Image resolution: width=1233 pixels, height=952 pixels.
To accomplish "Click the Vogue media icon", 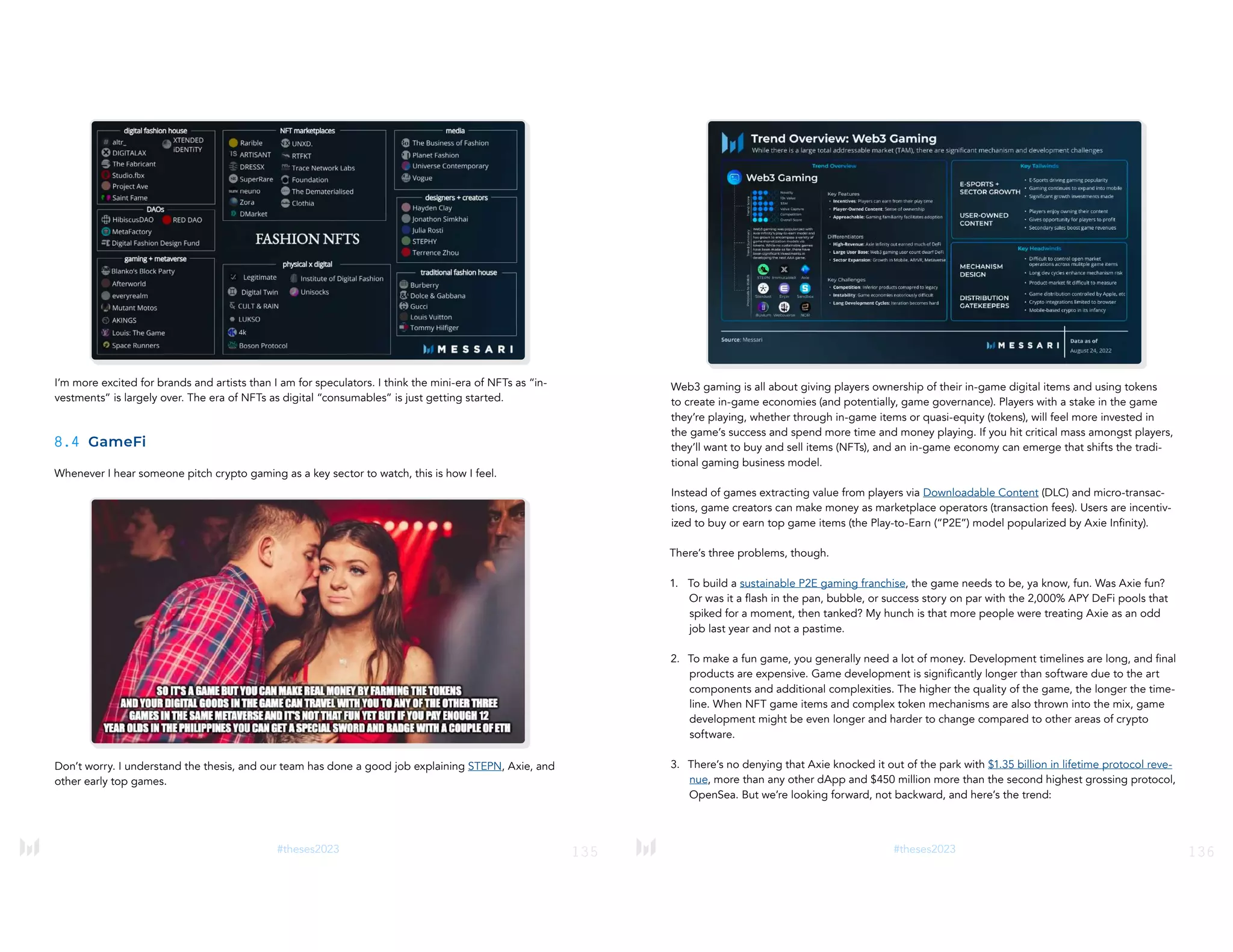I will (x=406, y=178).
